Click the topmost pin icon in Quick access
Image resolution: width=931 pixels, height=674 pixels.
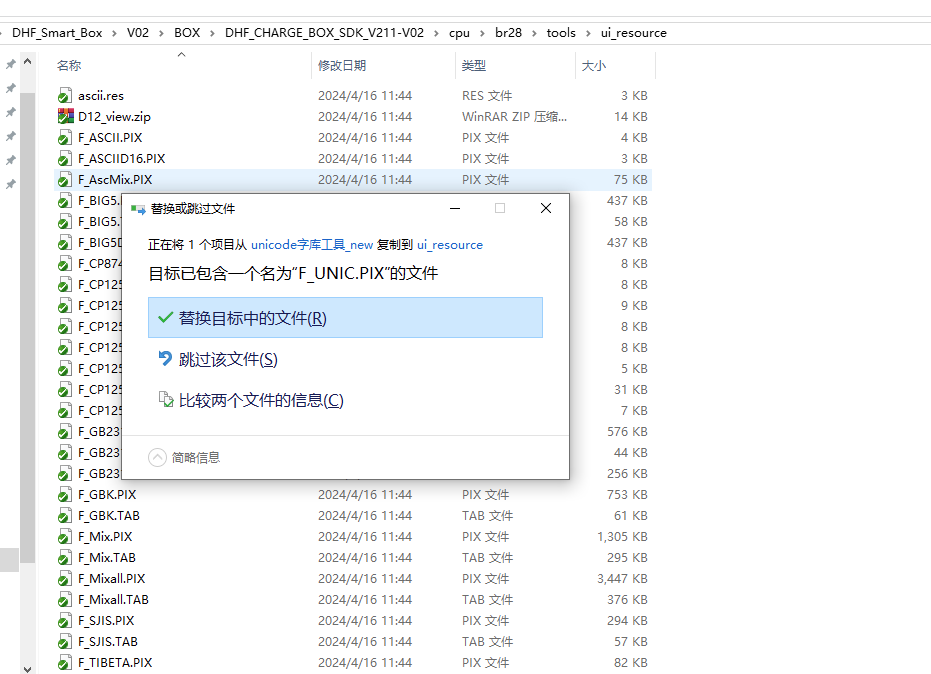[x=11, y=64]
